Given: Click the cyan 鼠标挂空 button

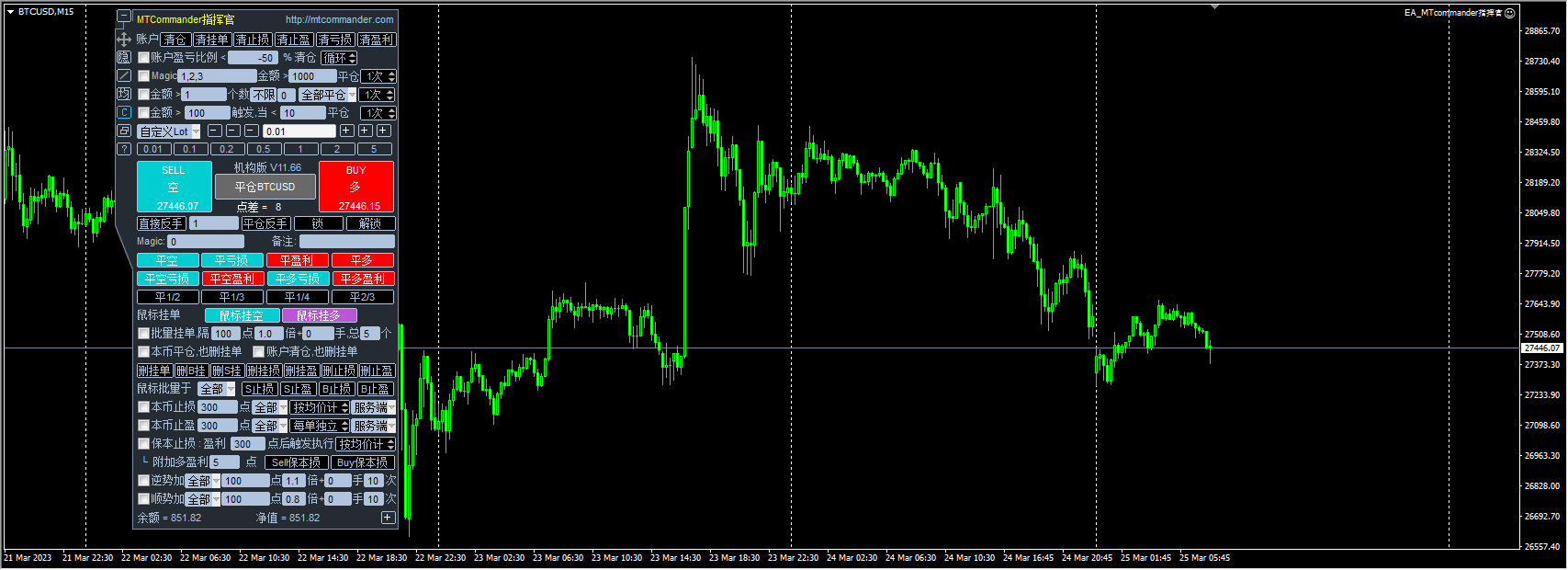Looking at the screenshot, I should pyautogui.click(x=242, y=315).
